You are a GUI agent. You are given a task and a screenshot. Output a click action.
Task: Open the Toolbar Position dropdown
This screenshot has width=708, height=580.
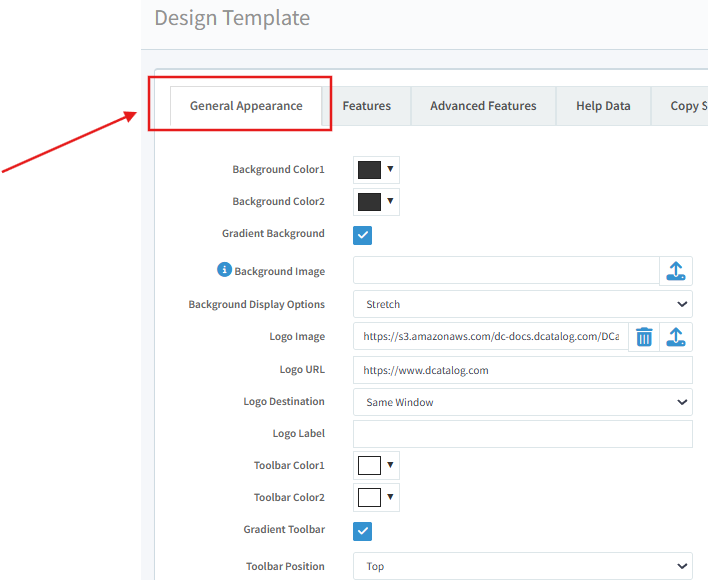click(522, 566)
